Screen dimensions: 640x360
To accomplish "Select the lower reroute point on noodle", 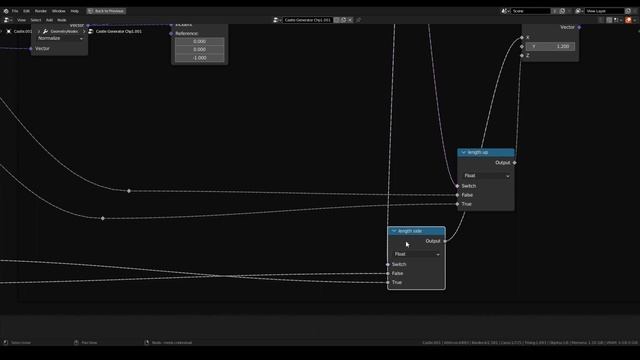I will click(103, 218).
